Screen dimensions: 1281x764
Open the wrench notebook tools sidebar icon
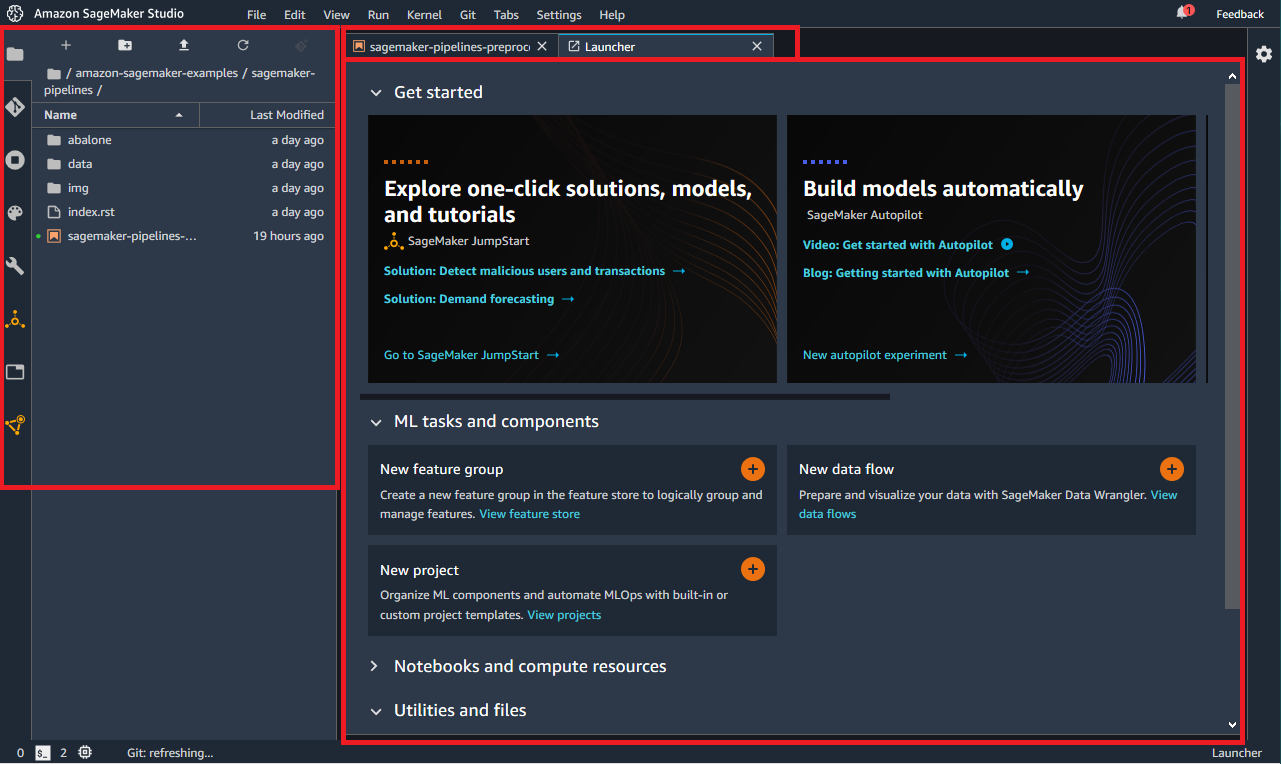15,266
